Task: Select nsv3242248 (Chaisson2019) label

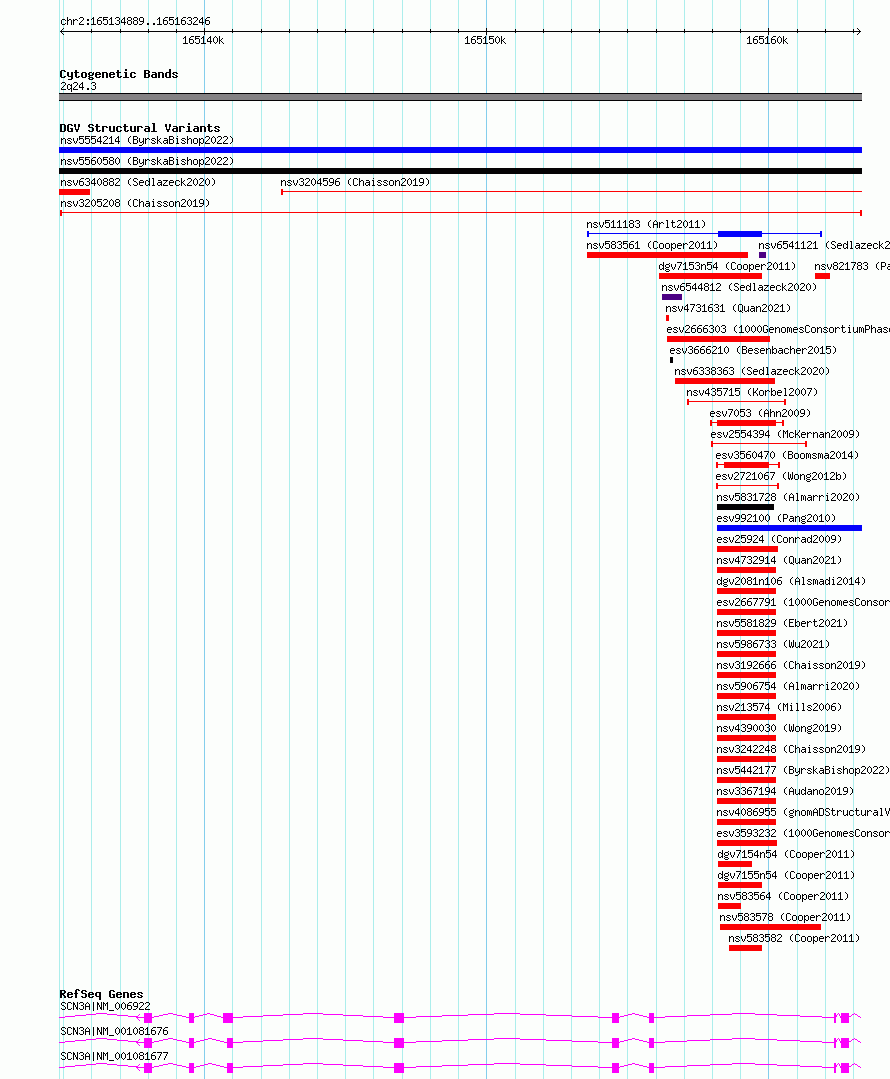Action: coord(791,749)
